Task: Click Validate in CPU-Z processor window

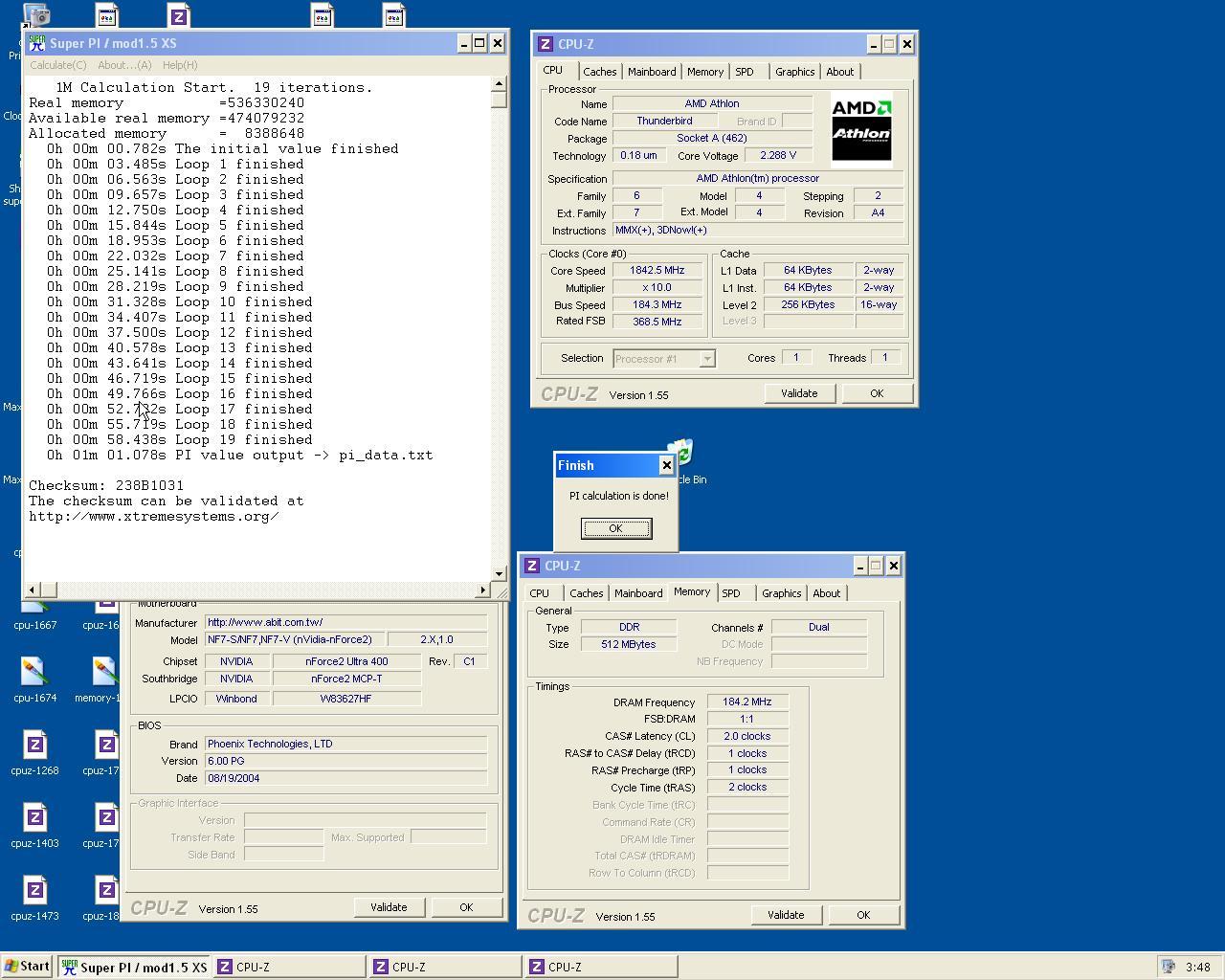Action: (x=799, y=393)
